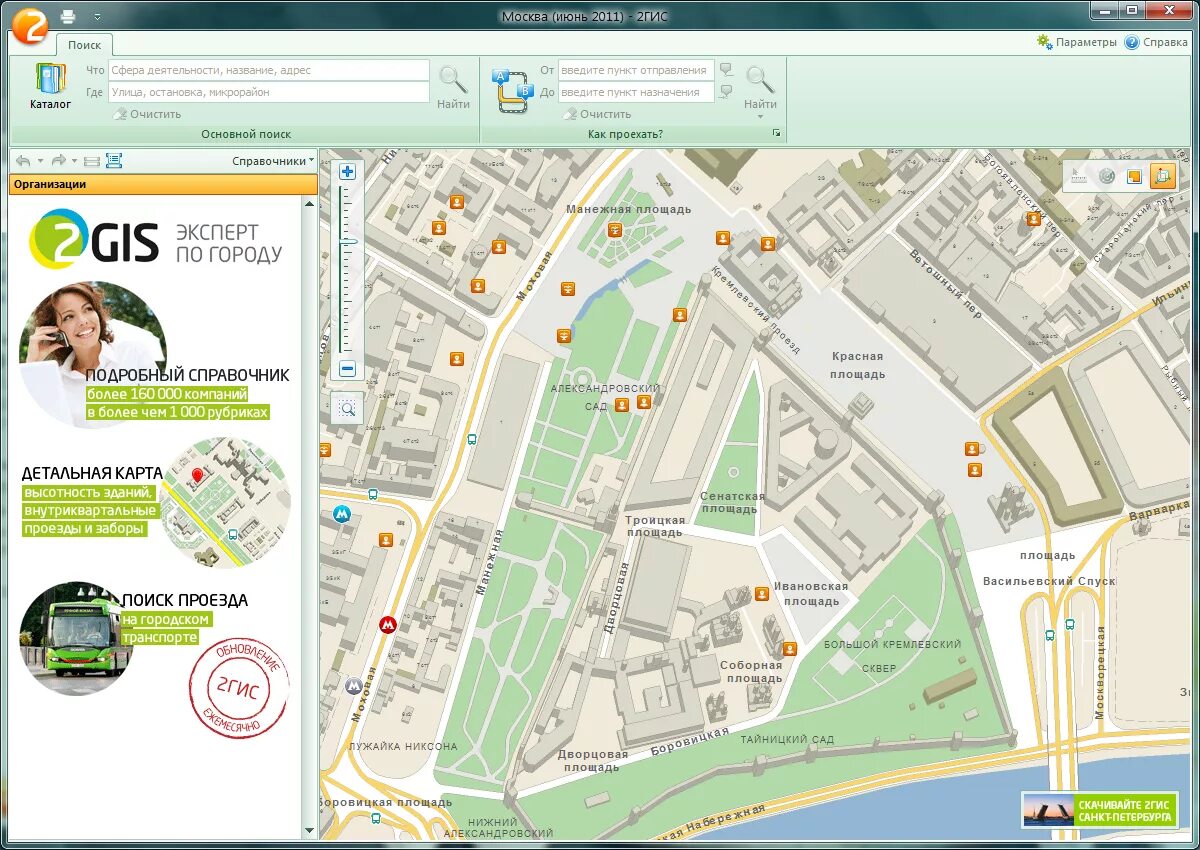Focus the Что search field
The height and width of the screenshot is (850, 1200).
click(269, 70)
